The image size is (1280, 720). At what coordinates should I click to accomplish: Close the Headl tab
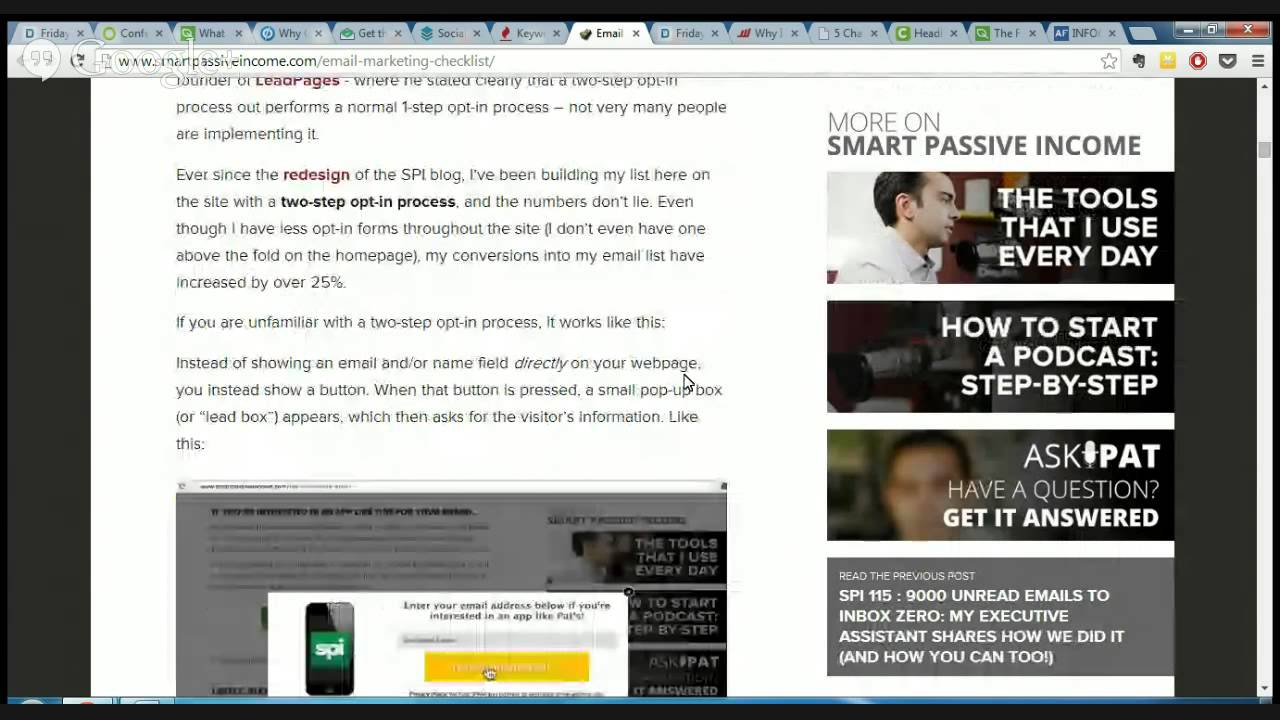click(953, 33)
